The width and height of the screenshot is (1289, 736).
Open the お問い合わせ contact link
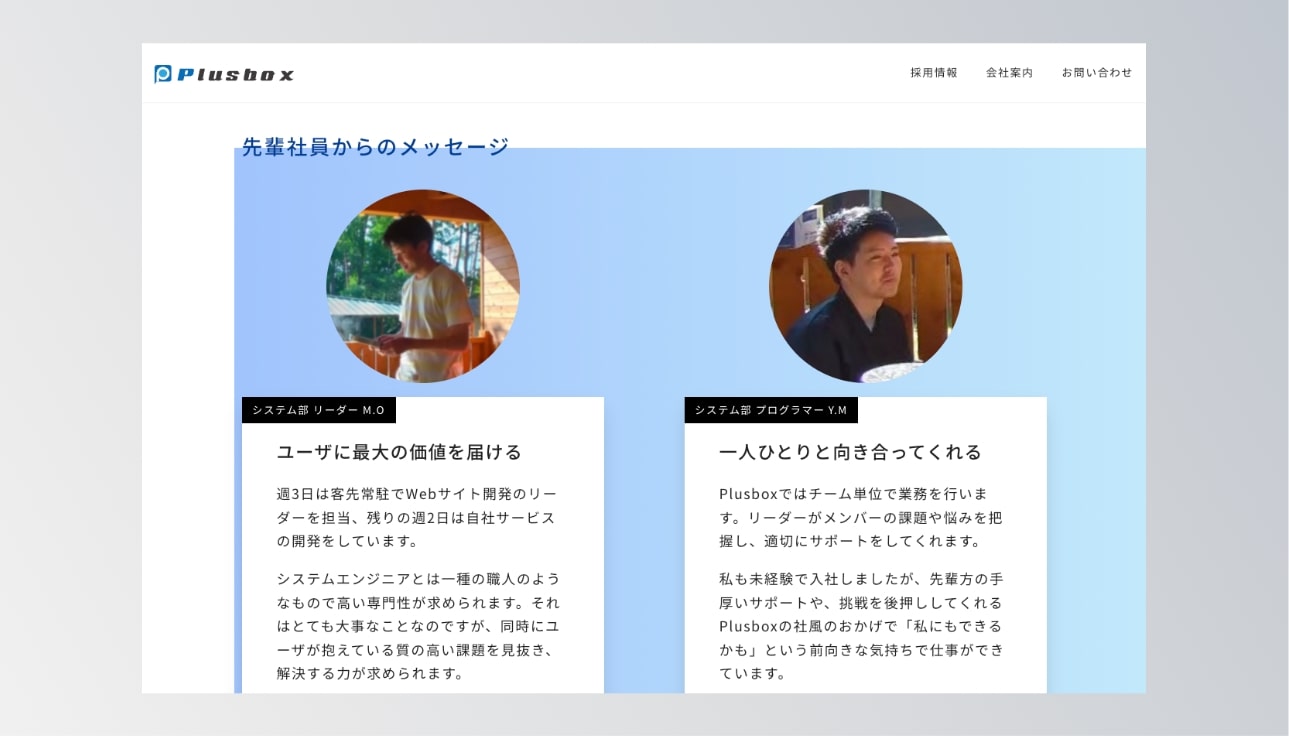pos(1096,73)
